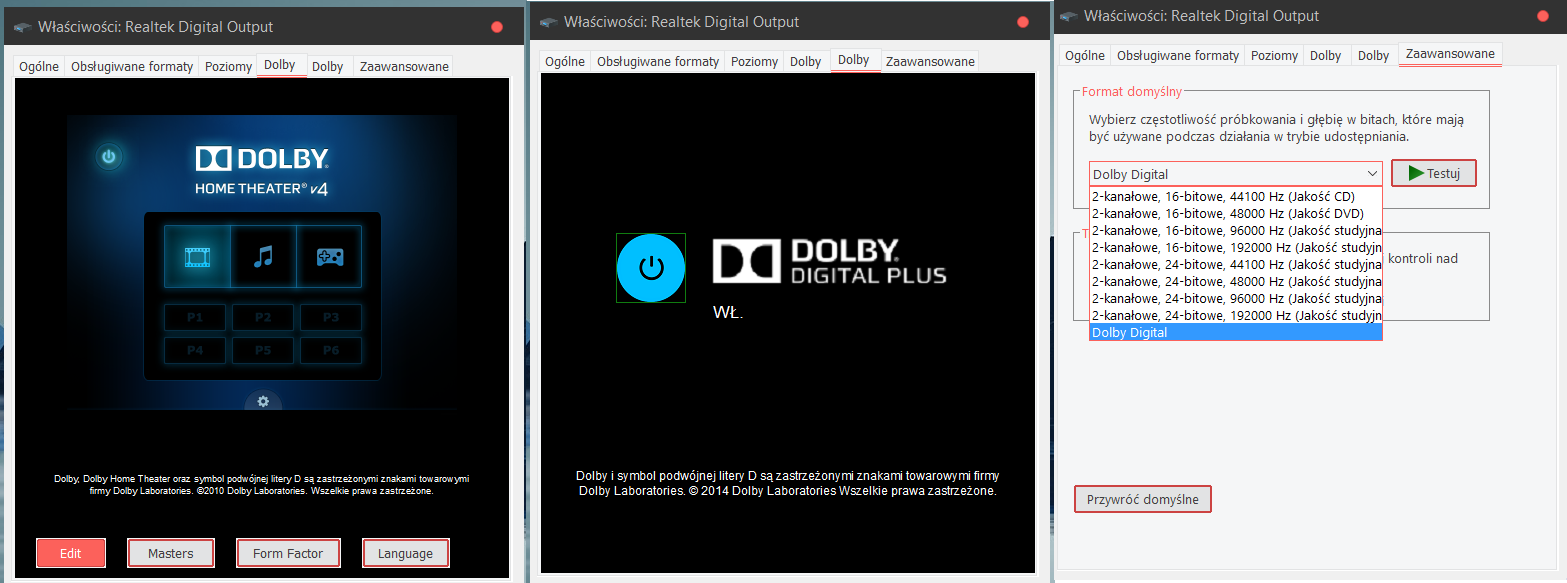
Task: Open Ogólne tab in Dolby Digital Plus window
Action: [565, 61]
